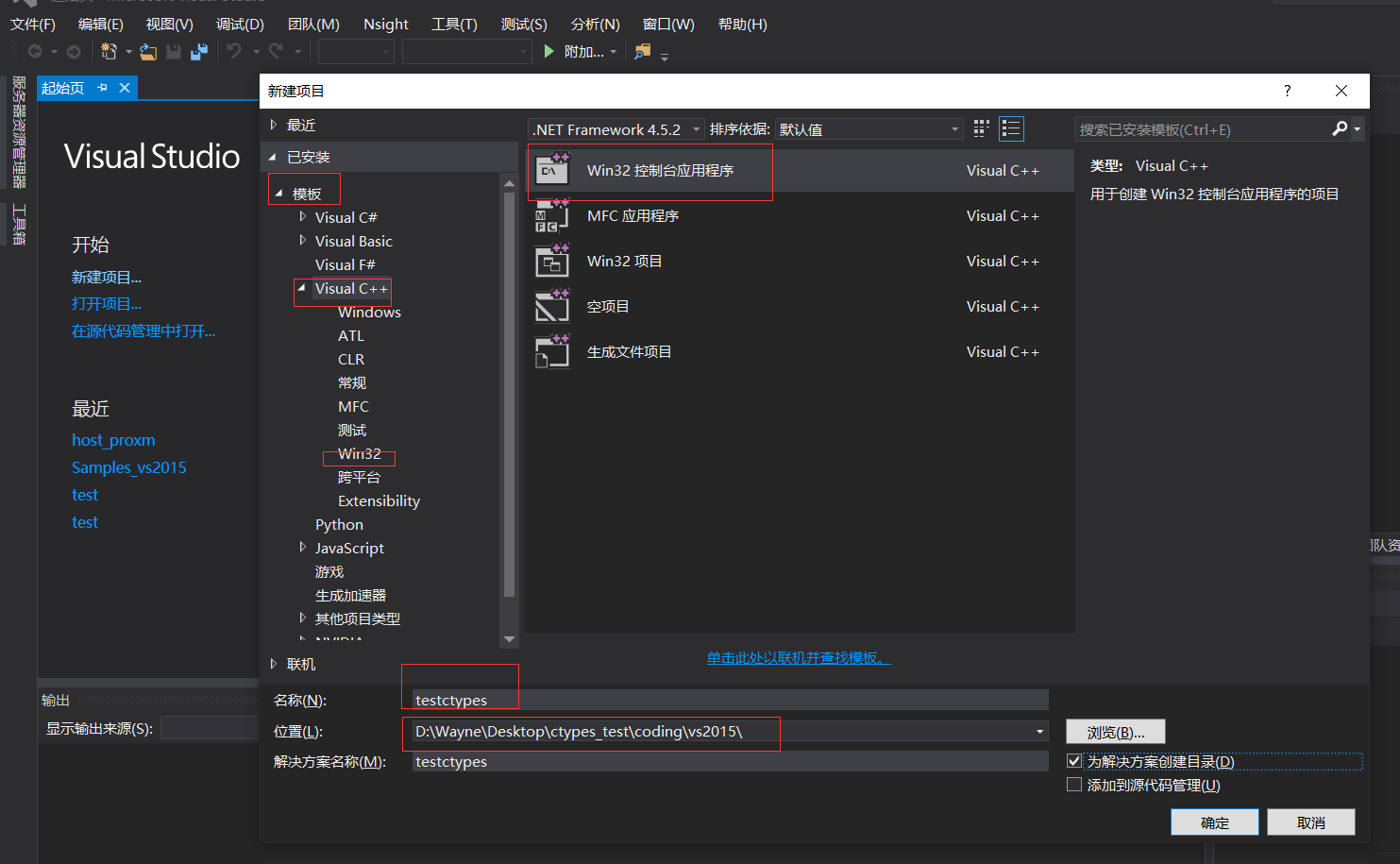1400x864 pixels.
Task: Click the Browse button
Action: point(1116,732)
